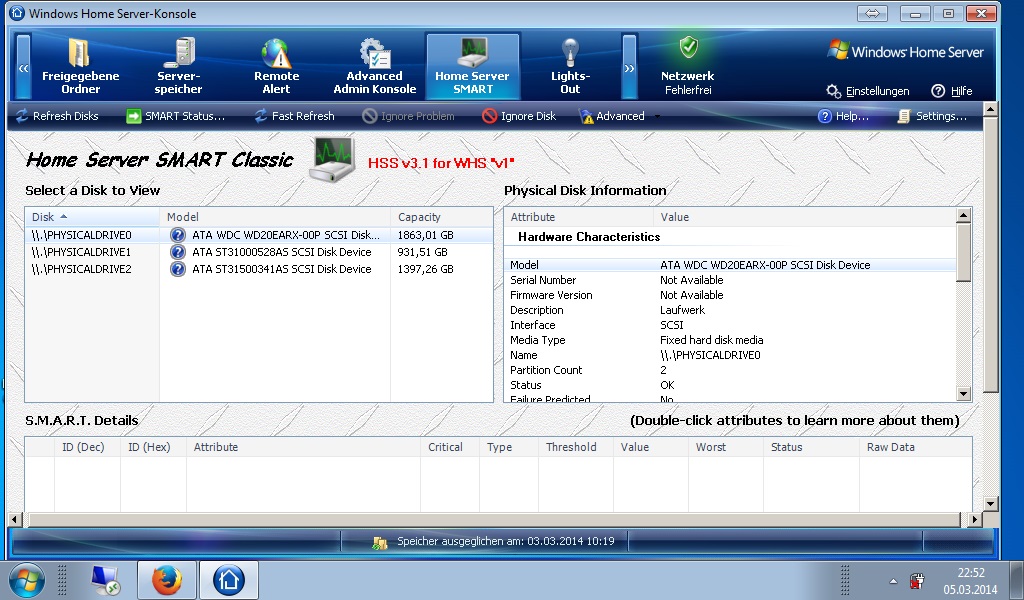Click the status icon for ST31000528AS disk
Image resolution: width=1024 pixels, height=600 pixels.
178,252
